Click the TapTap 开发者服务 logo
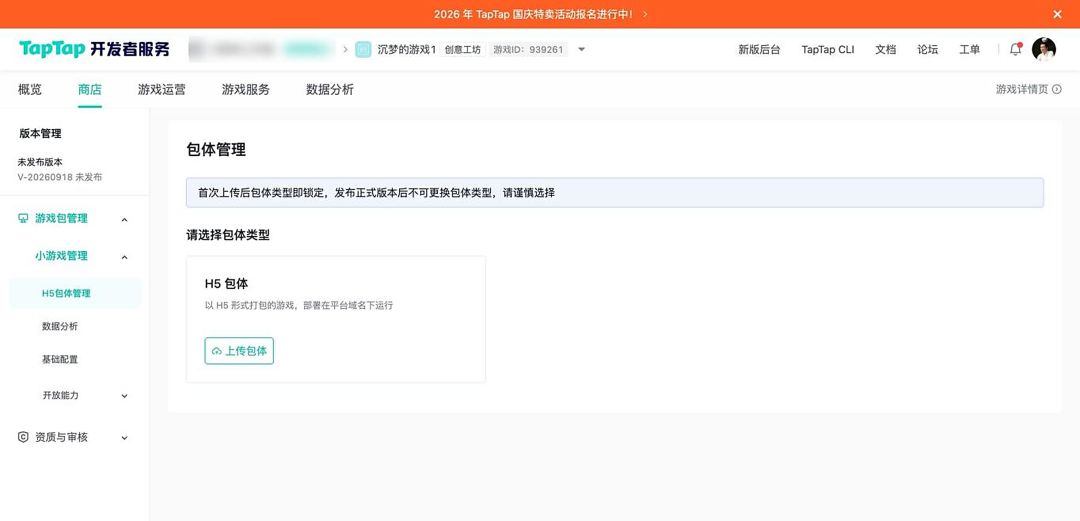The width and height of the screenshot is (1080, 521). tap(94, 49)
